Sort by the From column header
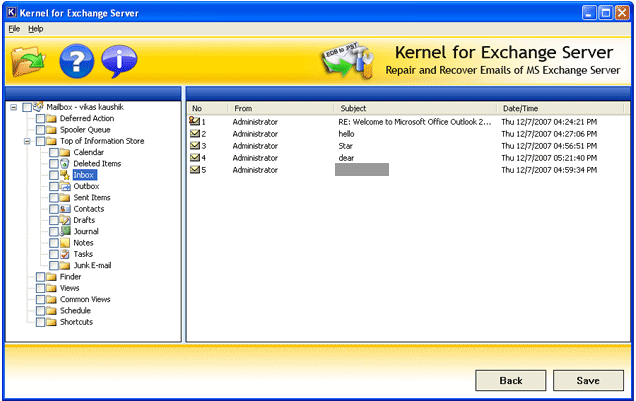The image size is (636, 401). 281,108
